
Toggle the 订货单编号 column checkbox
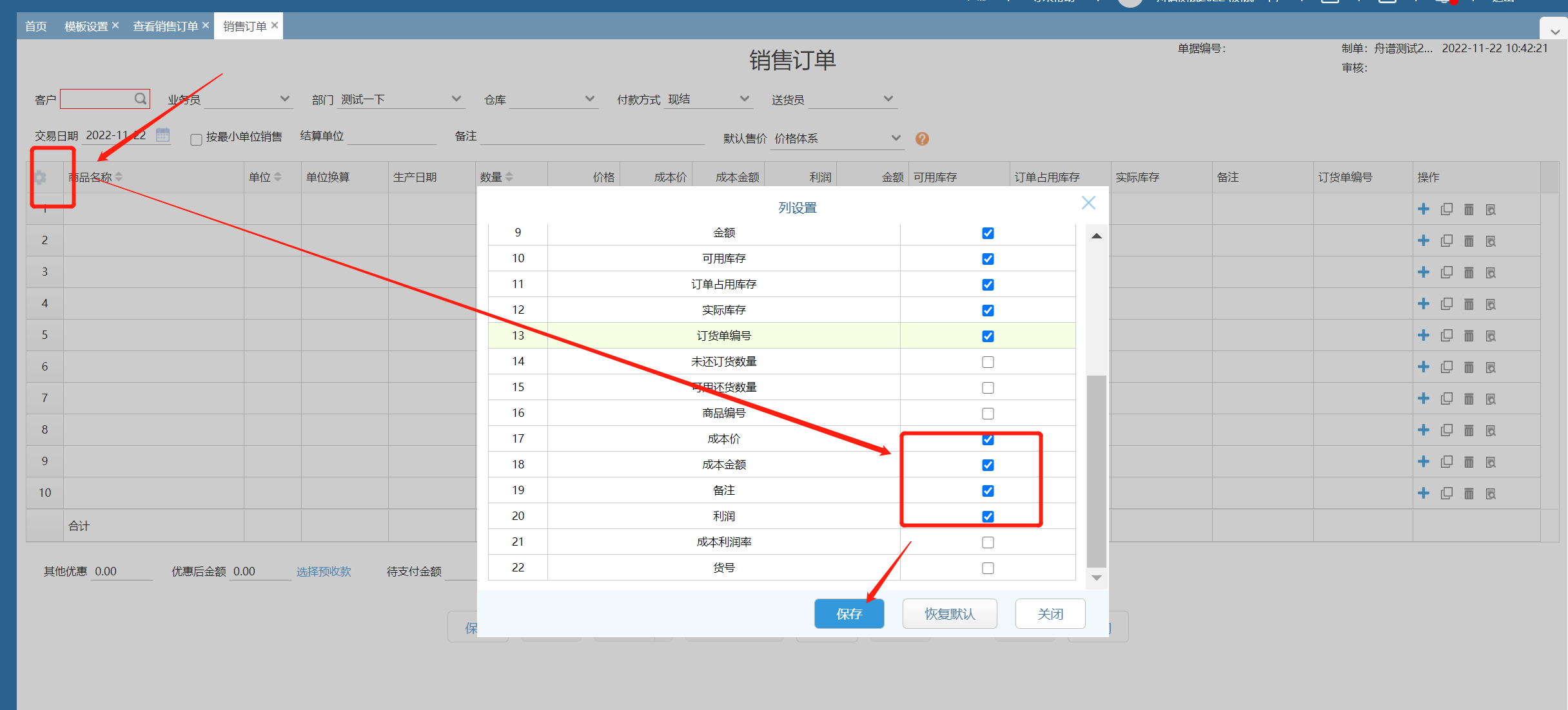click(988, 336)
